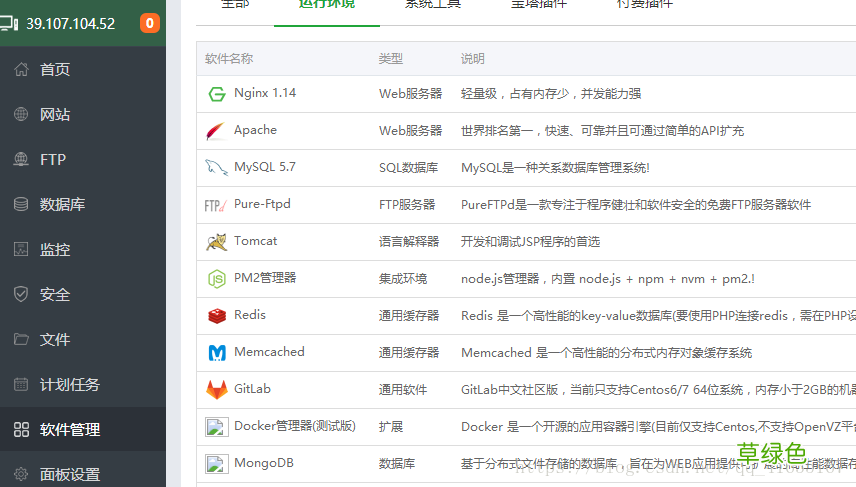Switch to the 全部 tab

235,4
